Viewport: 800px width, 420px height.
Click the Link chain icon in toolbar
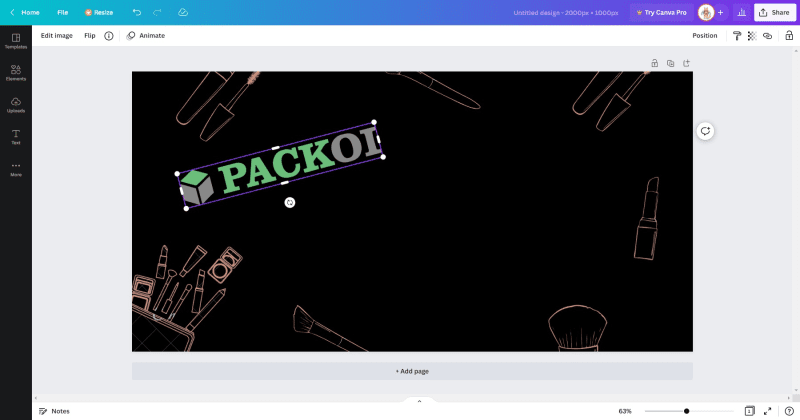tap(767, 35)
